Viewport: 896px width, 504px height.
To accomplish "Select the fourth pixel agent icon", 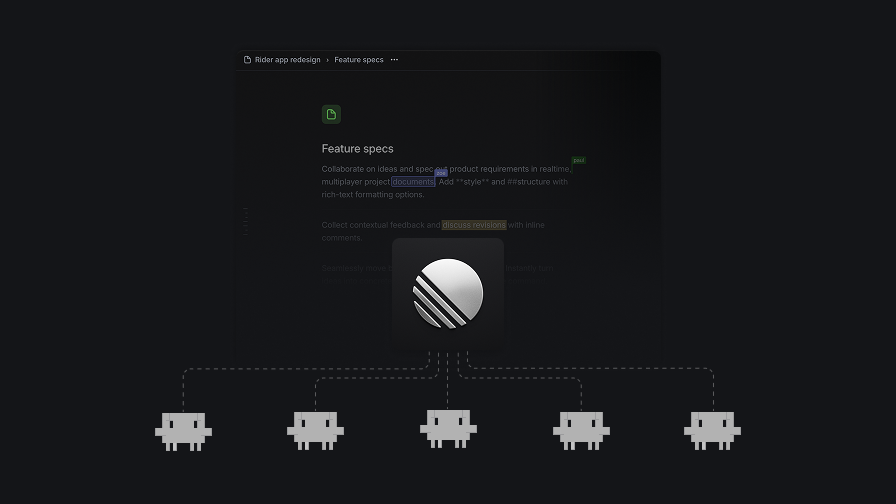I will (x=581, y=431).
